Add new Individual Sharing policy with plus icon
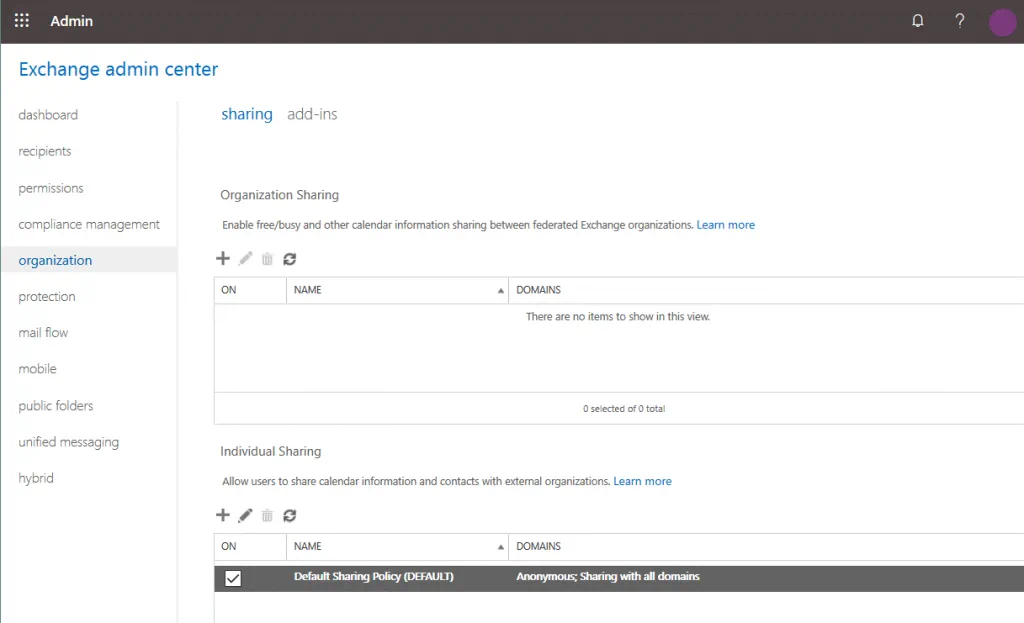The width and height of the screenshot is (1024, 623). point(223,515)
